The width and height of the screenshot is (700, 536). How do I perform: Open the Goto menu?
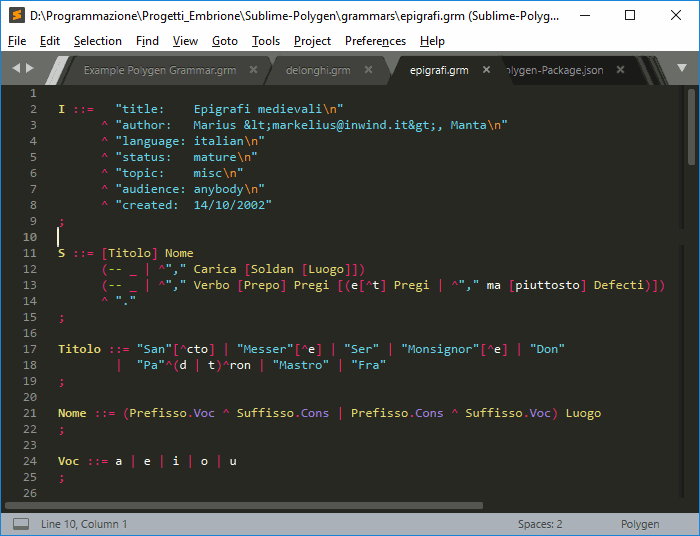225,41
